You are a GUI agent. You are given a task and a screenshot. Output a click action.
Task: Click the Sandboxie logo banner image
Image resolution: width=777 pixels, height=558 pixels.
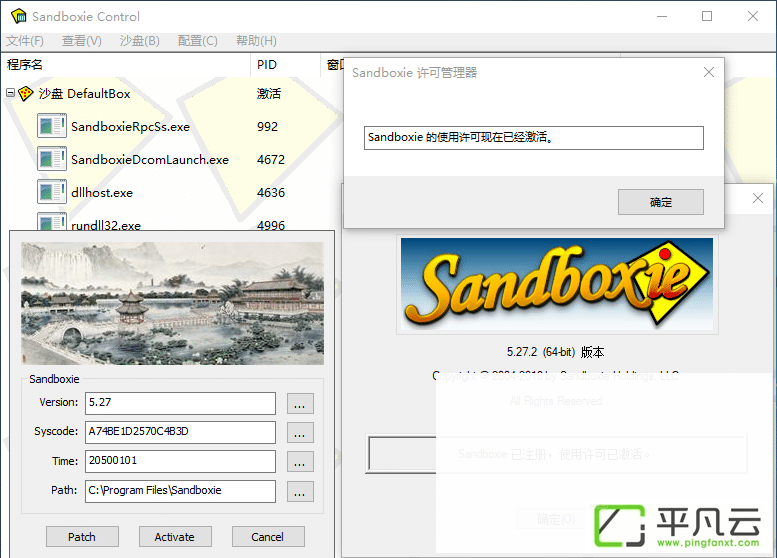click(557, 284)
